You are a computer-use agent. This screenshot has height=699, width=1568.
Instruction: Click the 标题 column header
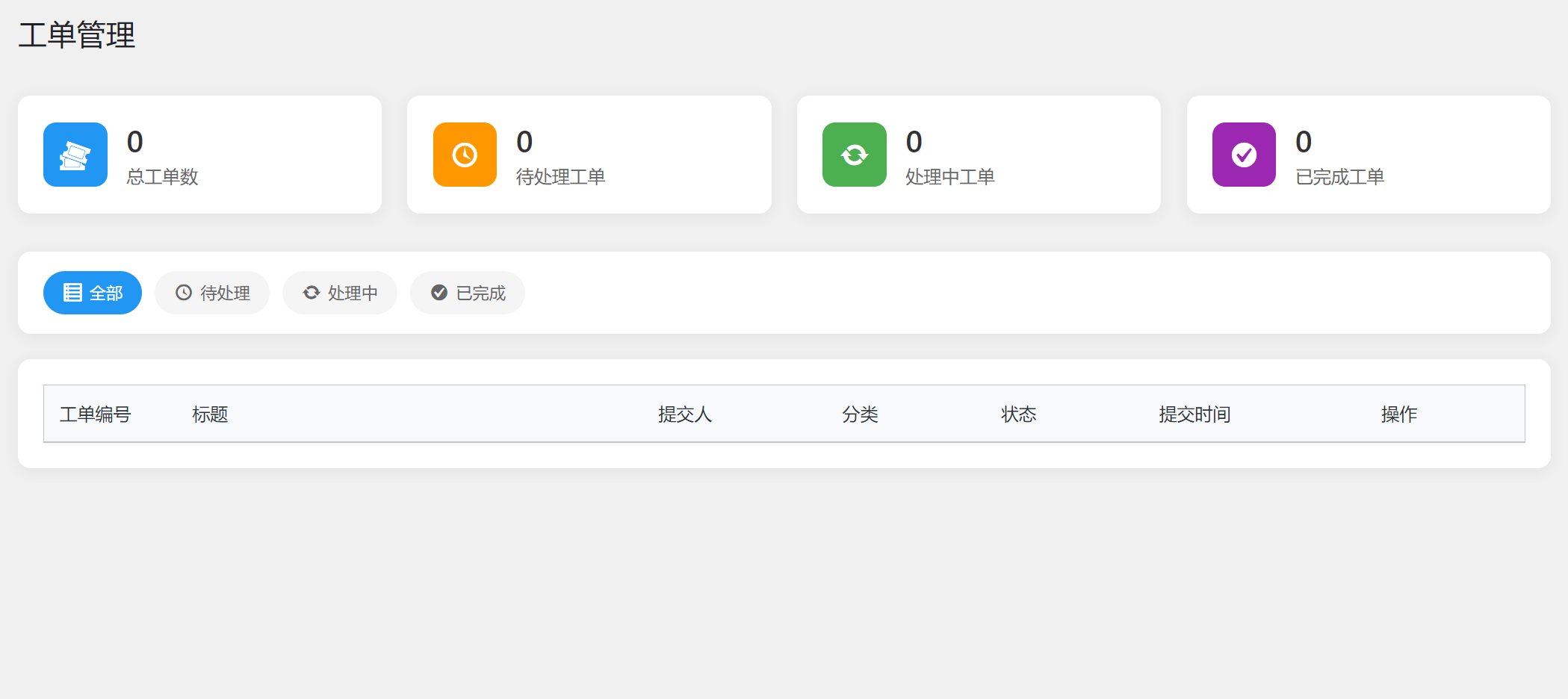coord(209,414)
